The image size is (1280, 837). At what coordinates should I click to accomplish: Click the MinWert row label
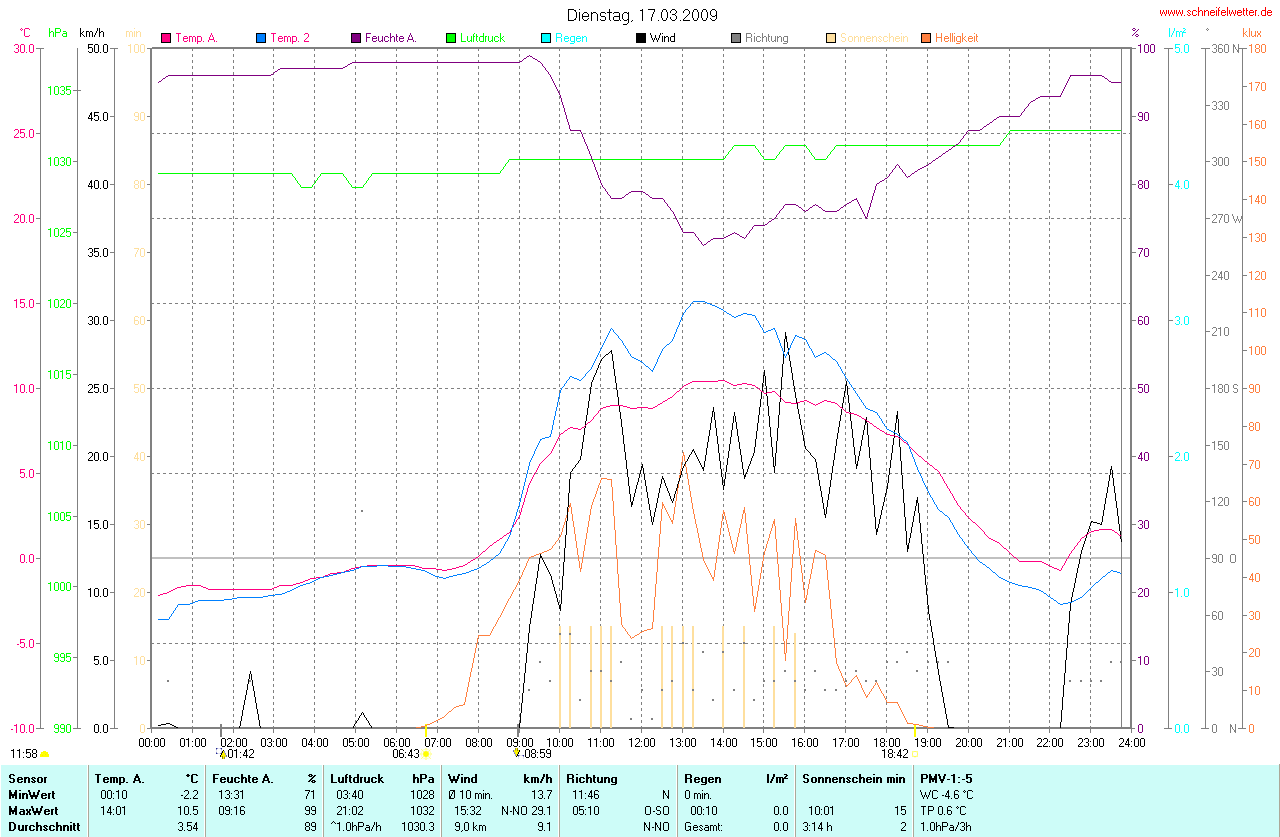coord(32,794)
